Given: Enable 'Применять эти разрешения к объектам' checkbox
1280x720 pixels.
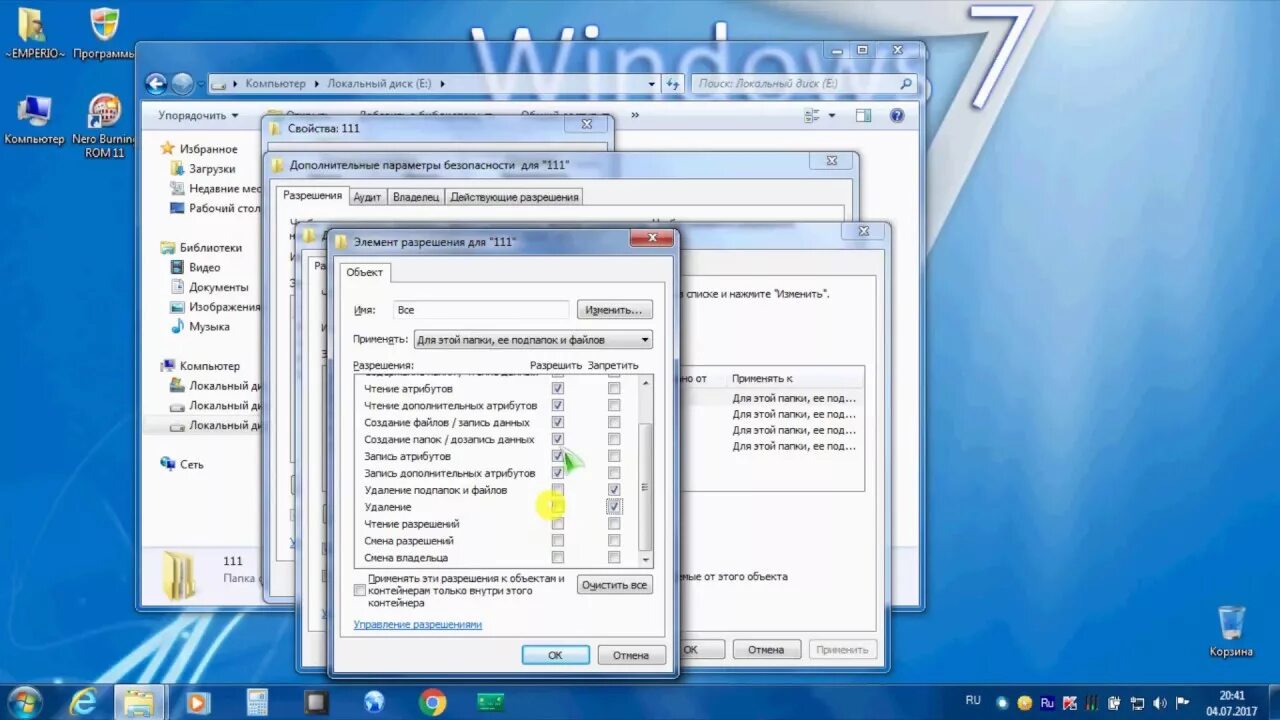Looking at the screenshot, I should (360, 591).
